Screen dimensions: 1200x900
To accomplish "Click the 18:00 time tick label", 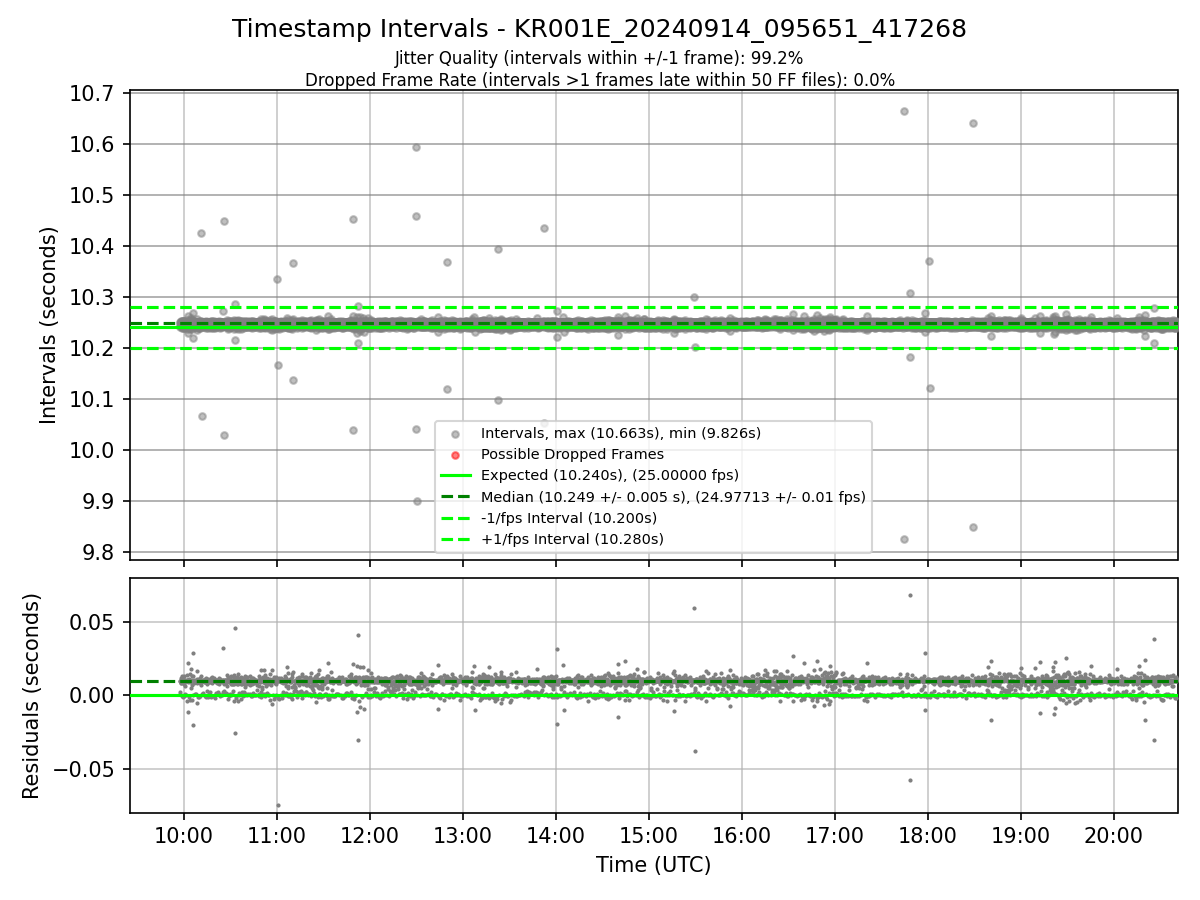I will [x=928, y=834].
